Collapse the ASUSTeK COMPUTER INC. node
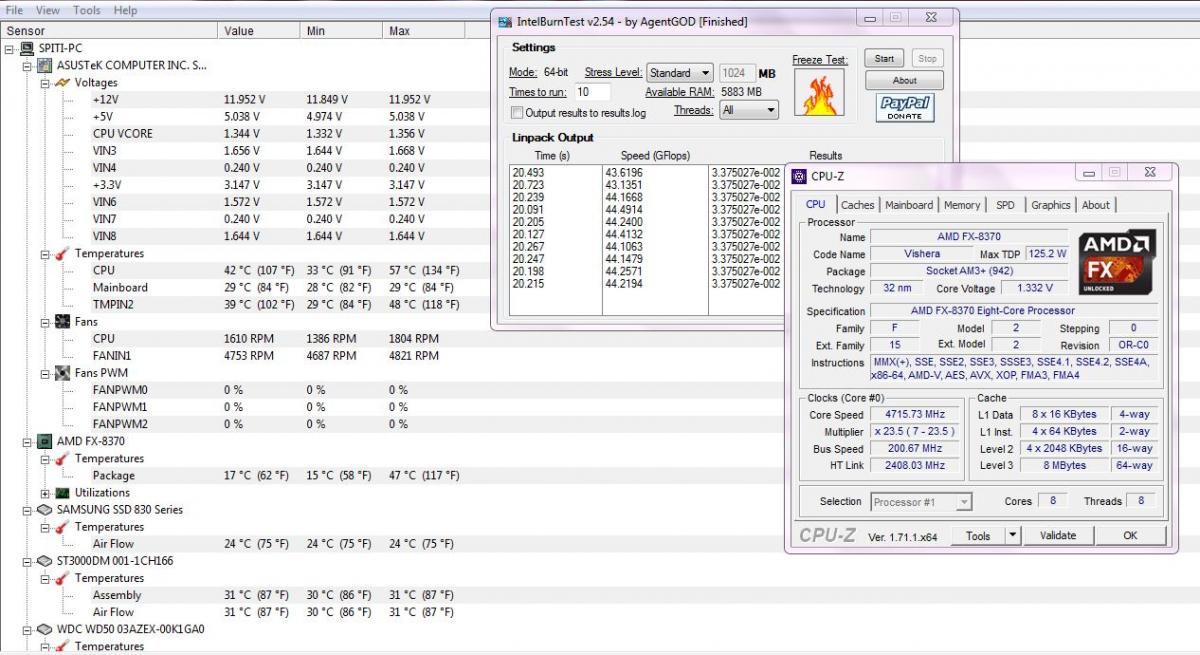The image size is (1200, 655). click(27, 65)
